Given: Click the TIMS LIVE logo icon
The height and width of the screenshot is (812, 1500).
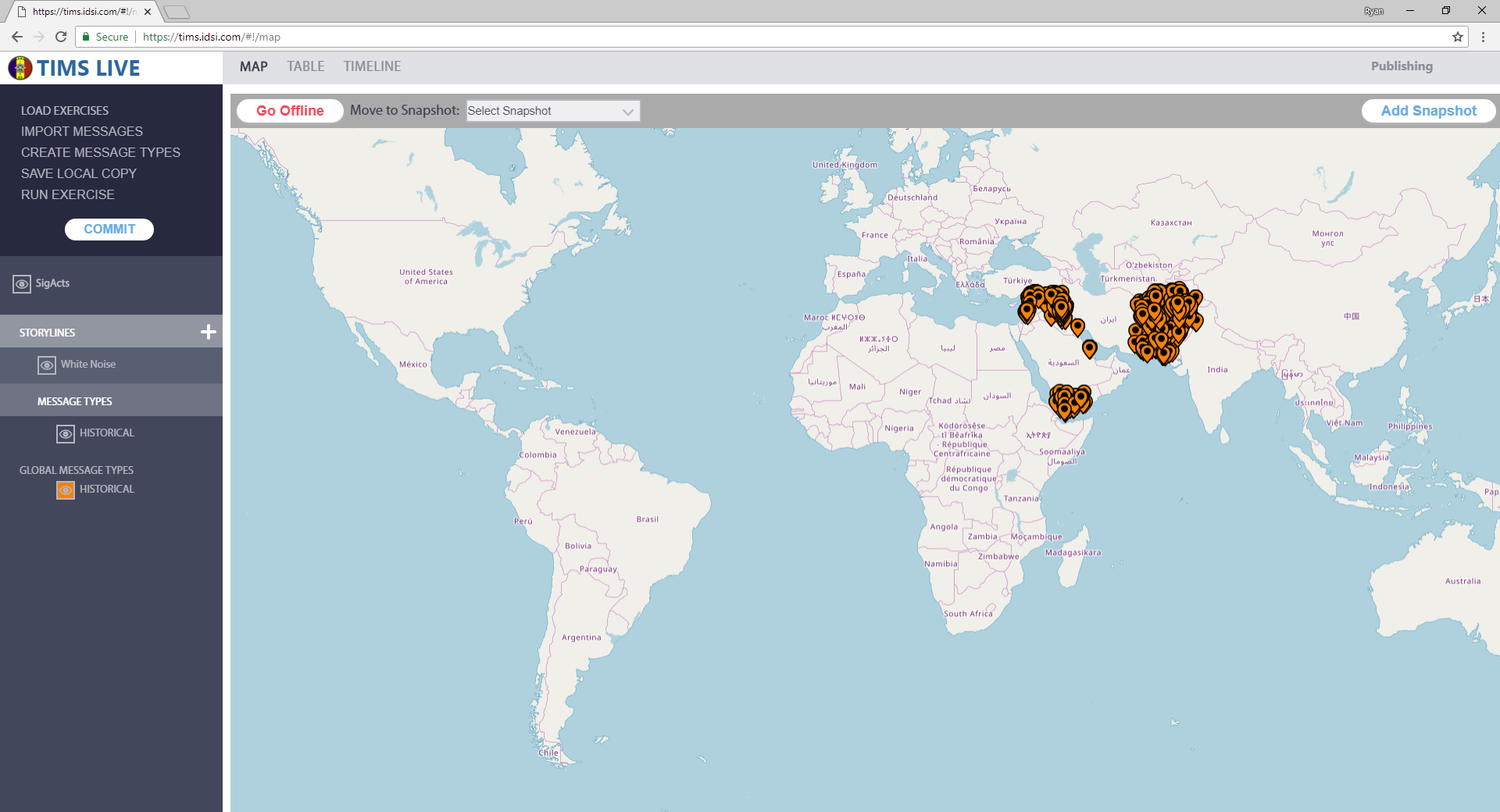Looking at the screenshot, I should click(x=20, y=68).
